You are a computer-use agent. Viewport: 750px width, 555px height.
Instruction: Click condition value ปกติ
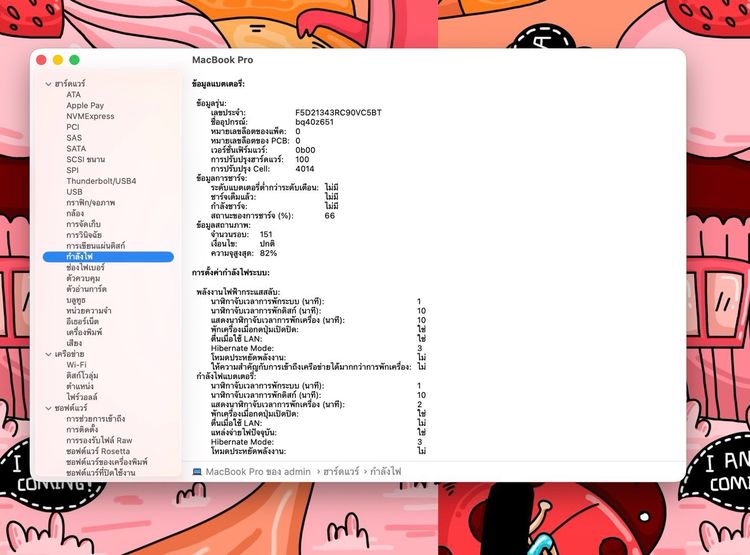click(x=267, y=244)
